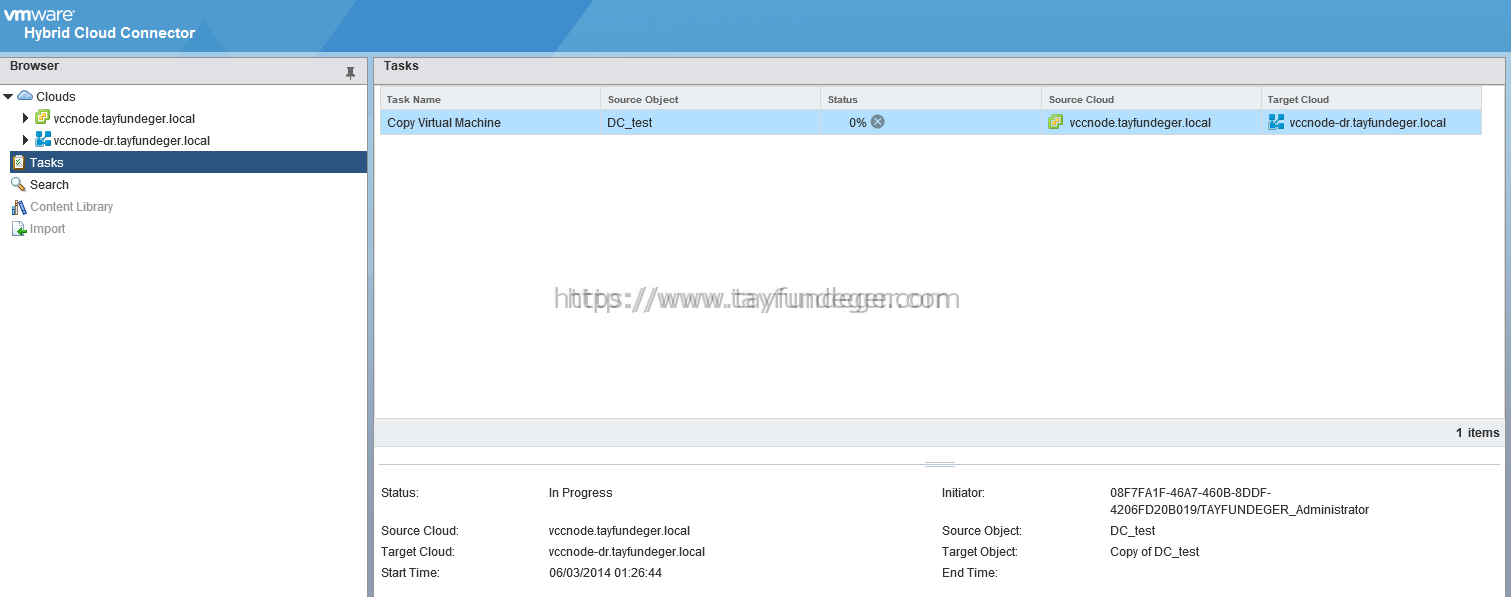Click the vSphere icon beside vccnode.tayfundeger.local in tree
Screen dimensions: 1511x597
(x=42, y=118)
